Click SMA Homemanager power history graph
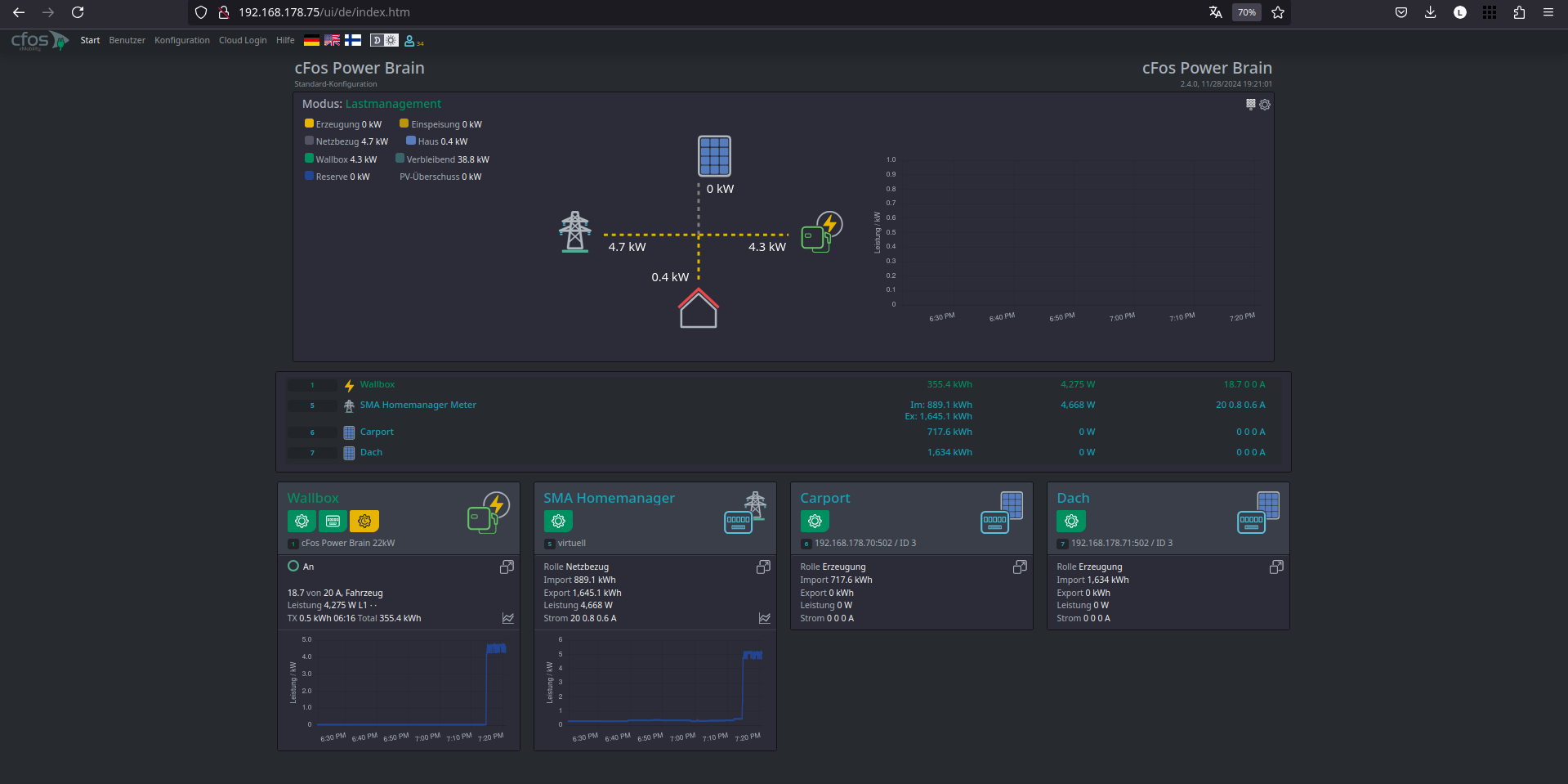Screen dimensions: 1568x784 [655, 688]
